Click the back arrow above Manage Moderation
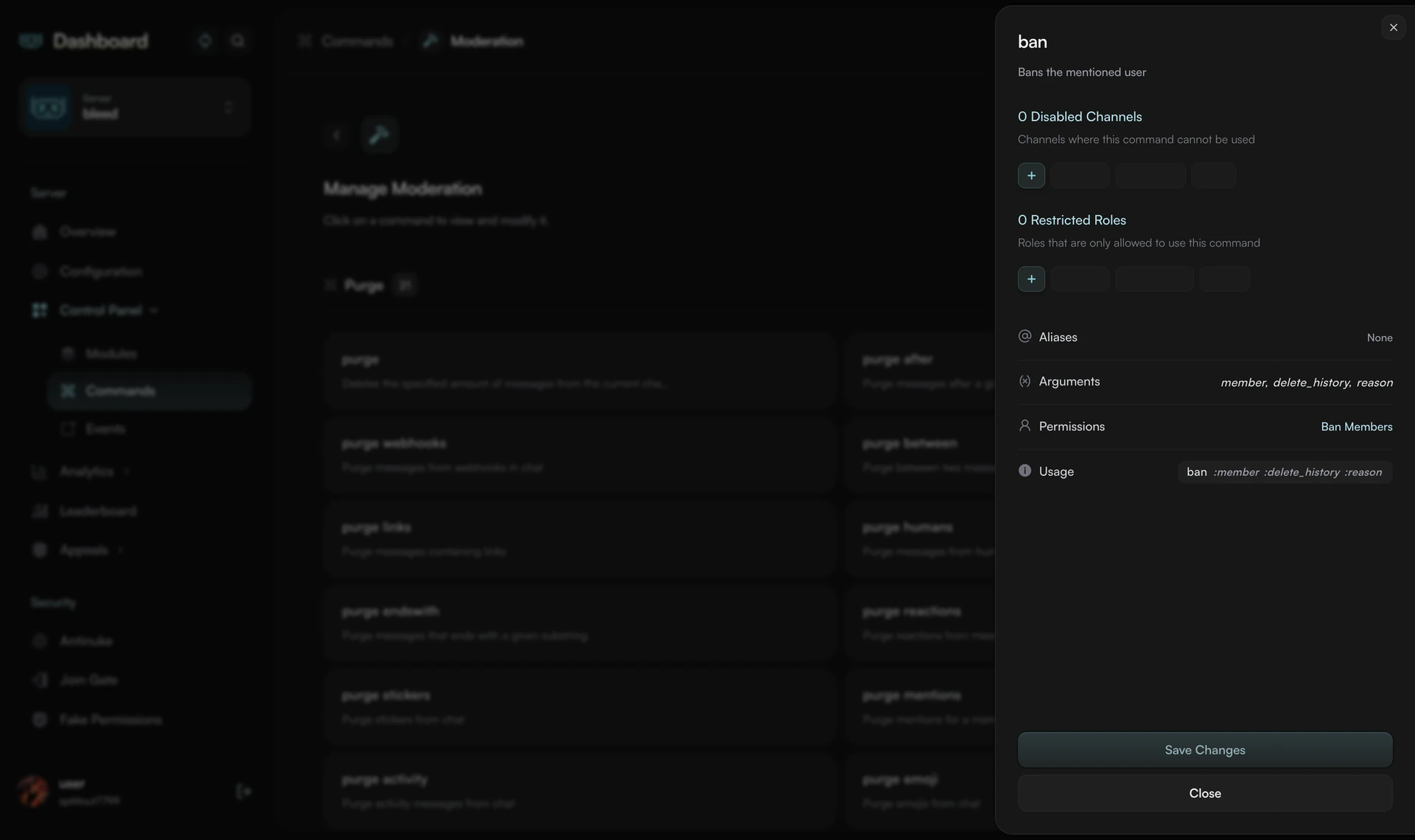 (336, 135)
